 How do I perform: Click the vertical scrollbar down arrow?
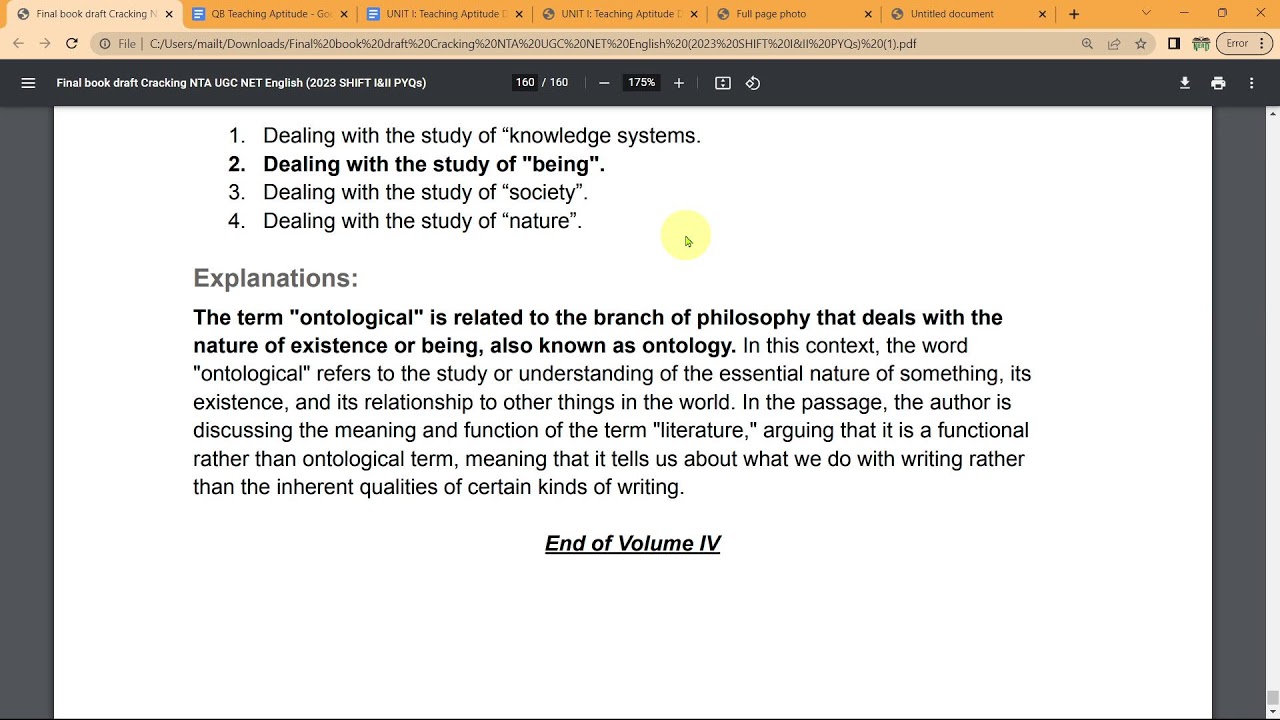click(x=1272, y=712)
